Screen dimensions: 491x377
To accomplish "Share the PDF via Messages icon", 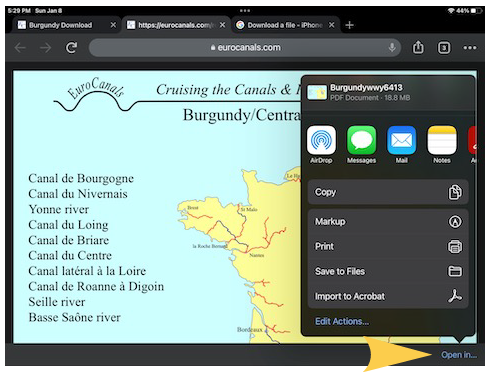I will [361, 140].
